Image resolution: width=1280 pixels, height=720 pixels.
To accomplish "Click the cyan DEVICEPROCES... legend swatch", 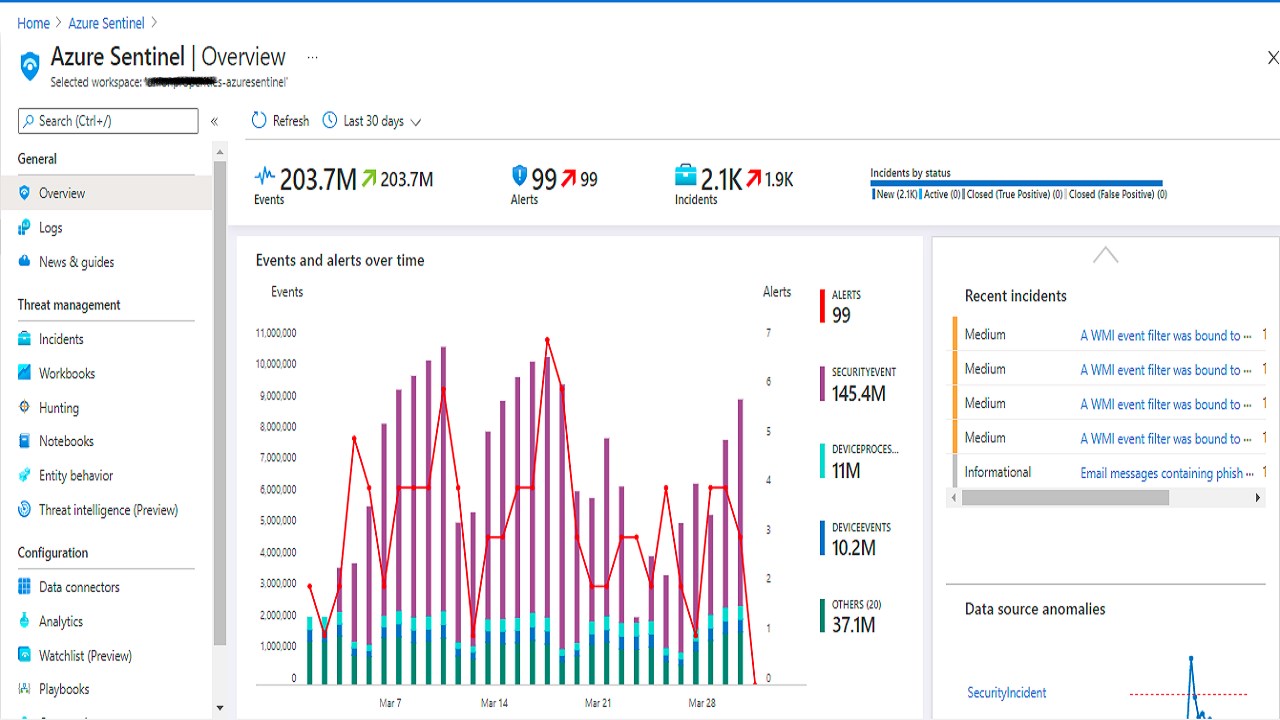I will coord(823,462).
